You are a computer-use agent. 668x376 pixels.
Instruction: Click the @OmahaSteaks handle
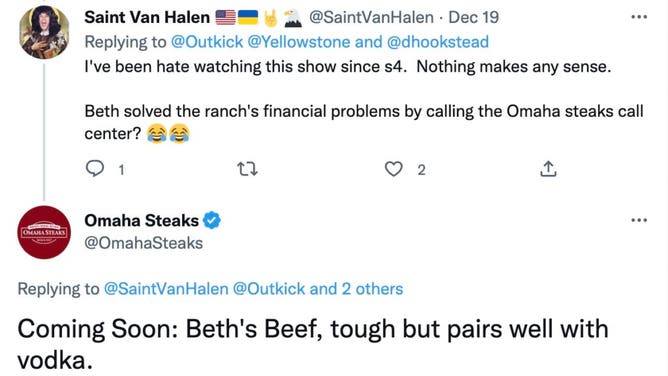pyautogui.click(x=144, y=243)
